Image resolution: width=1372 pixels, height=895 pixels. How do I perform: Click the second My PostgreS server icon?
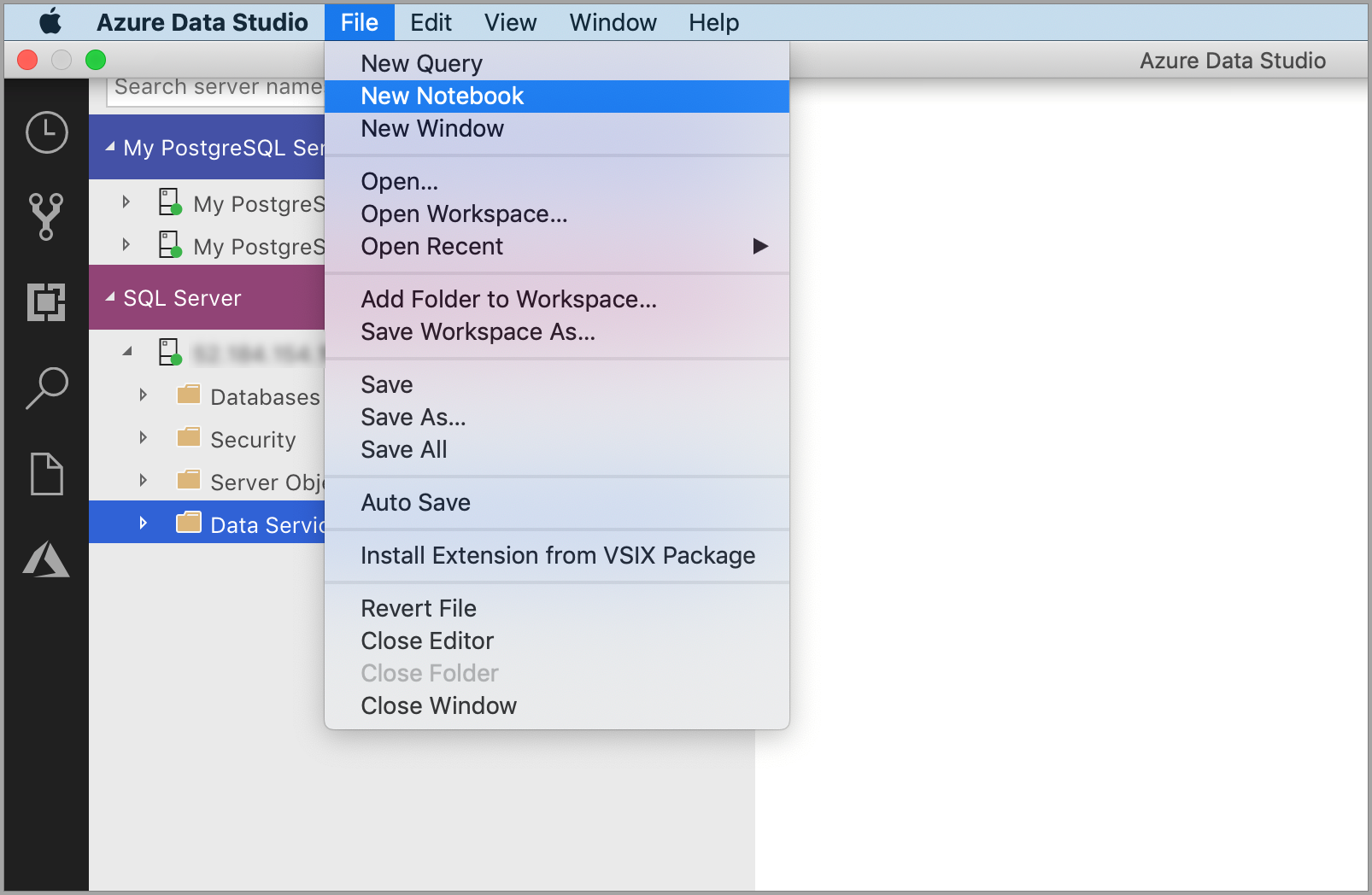(x=170, y=245)
